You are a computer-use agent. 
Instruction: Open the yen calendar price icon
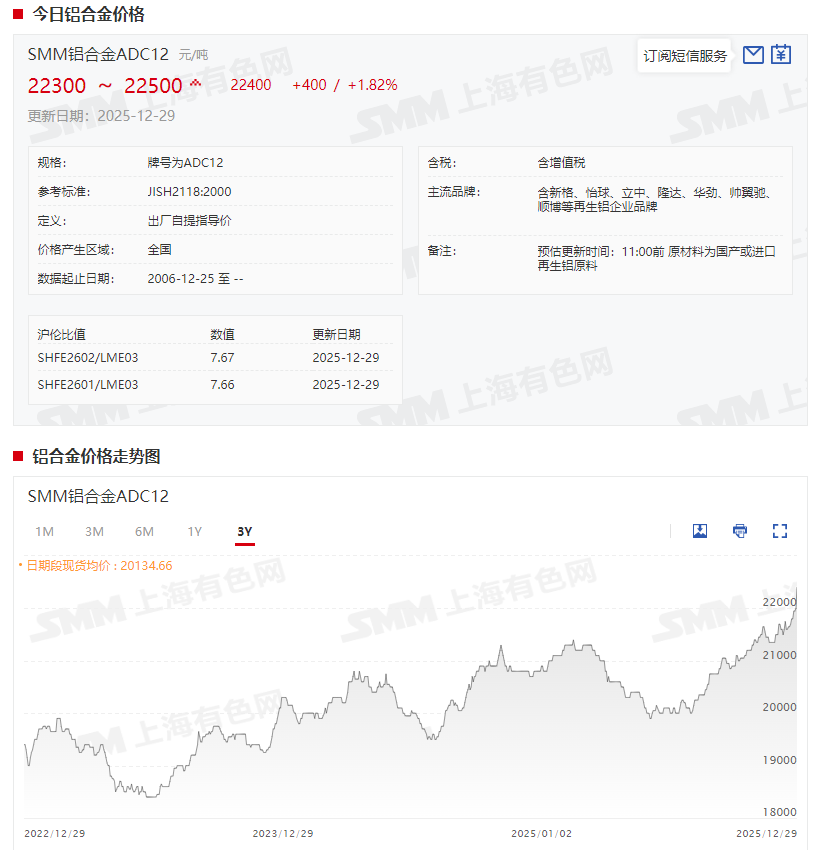tap(781, 55)
